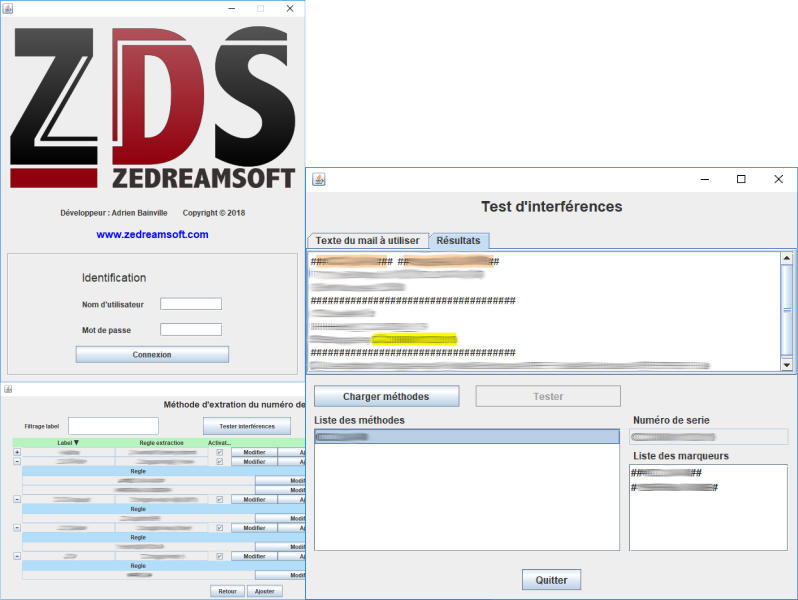This screenshot has height=600, width=798.
Task: Click the results scrollbar up arrow
Action: click(787, 258)
